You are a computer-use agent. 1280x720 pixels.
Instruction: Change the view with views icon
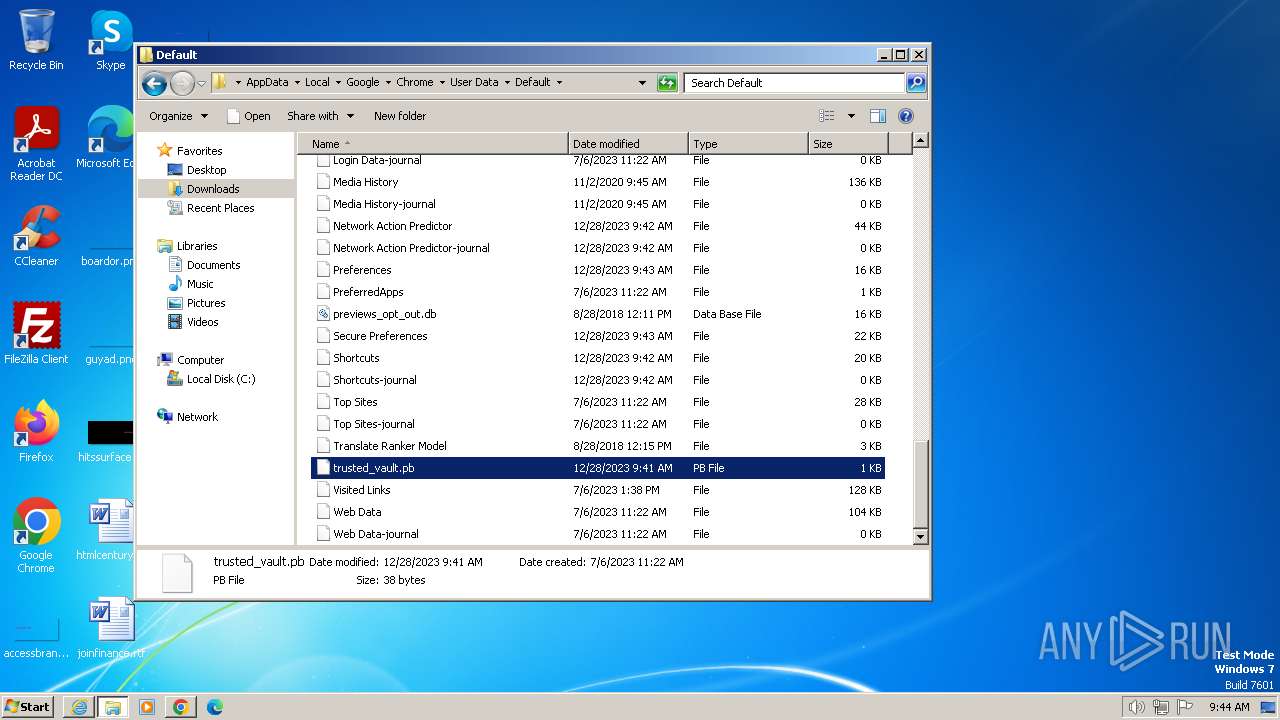[x=827, y=116]
